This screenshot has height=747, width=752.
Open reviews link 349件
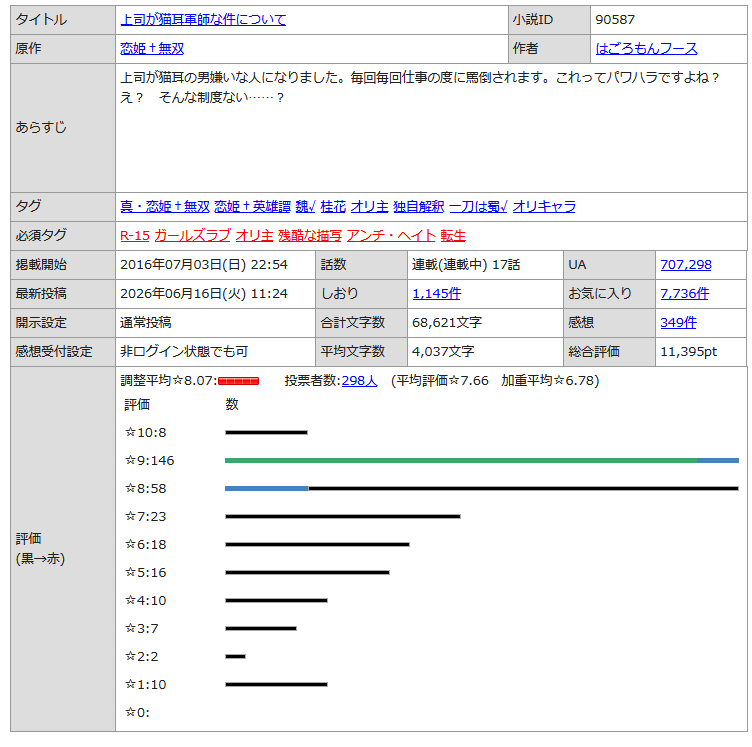coord(678,323)
